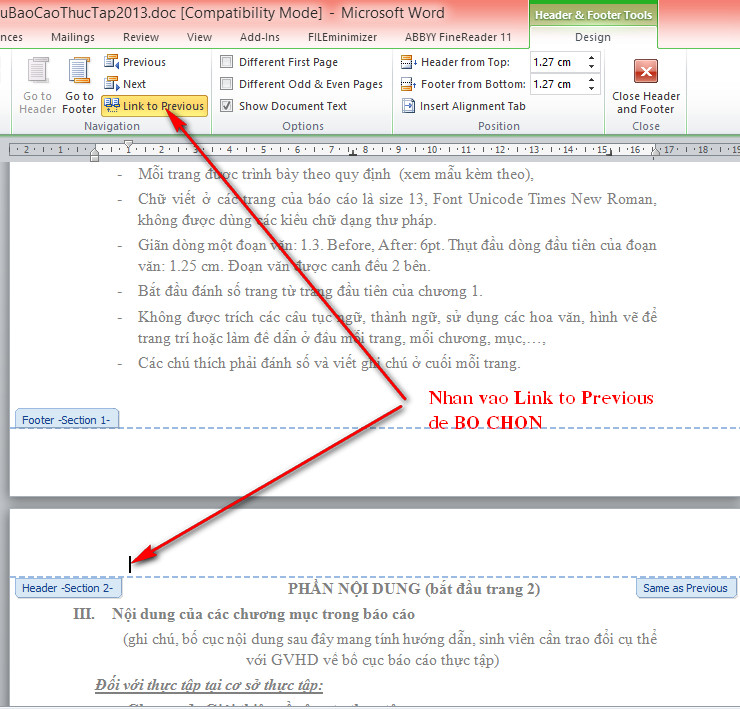Toggle the Link to Previous button
The image size is (740, 709).
point(154,106)
